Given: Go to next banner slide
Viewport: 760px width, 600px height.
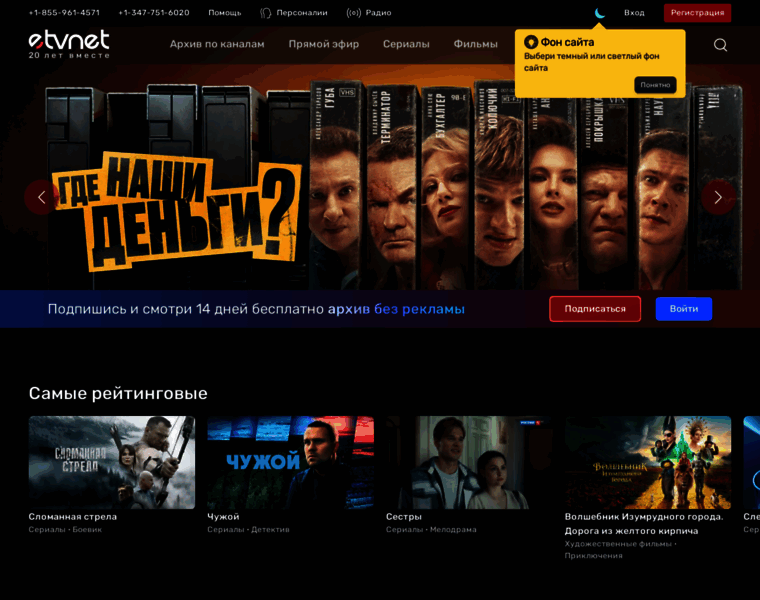Looking at the screenshot, I should [718, 197].
